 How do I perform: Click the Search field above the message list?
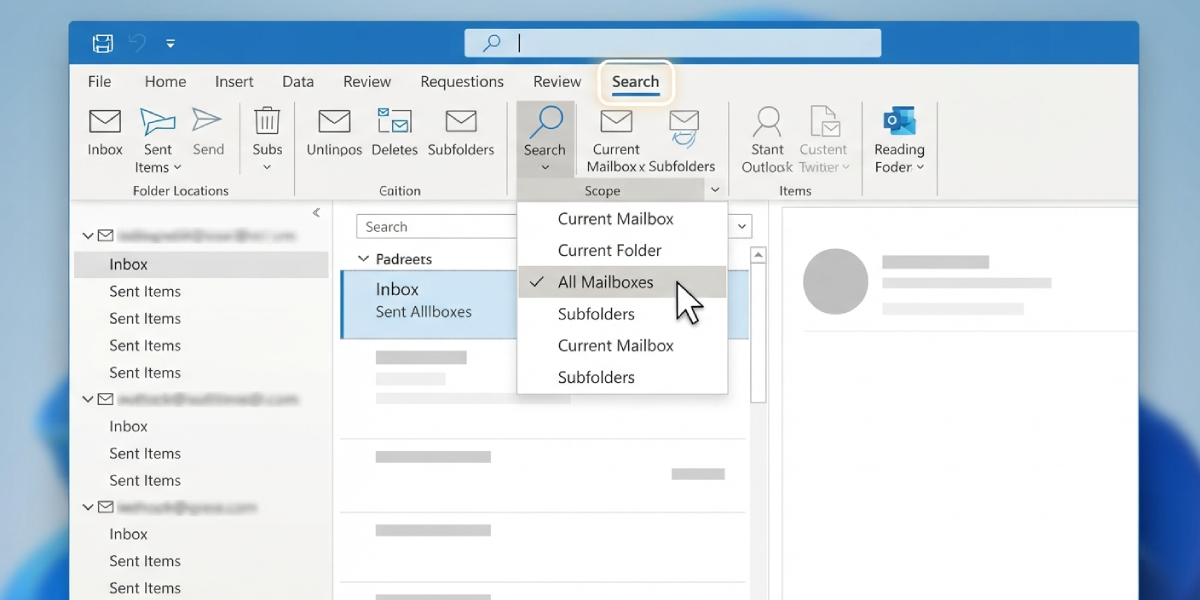[436, 227]
